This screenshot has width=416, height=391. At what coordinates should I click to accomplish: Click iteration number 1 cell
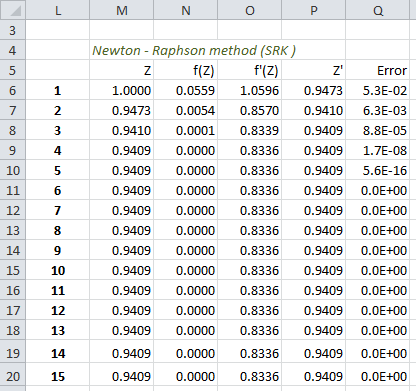click(x=58, y=90)
